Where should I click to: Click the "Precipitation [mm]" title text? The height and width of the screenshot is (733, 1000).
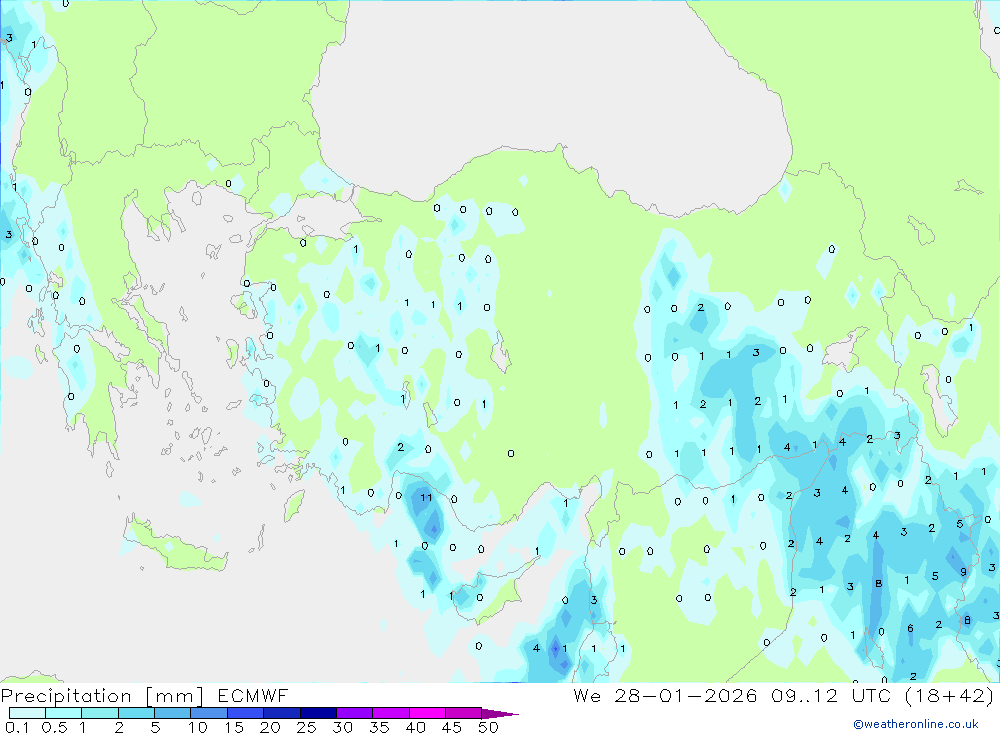tap(103, 696)
